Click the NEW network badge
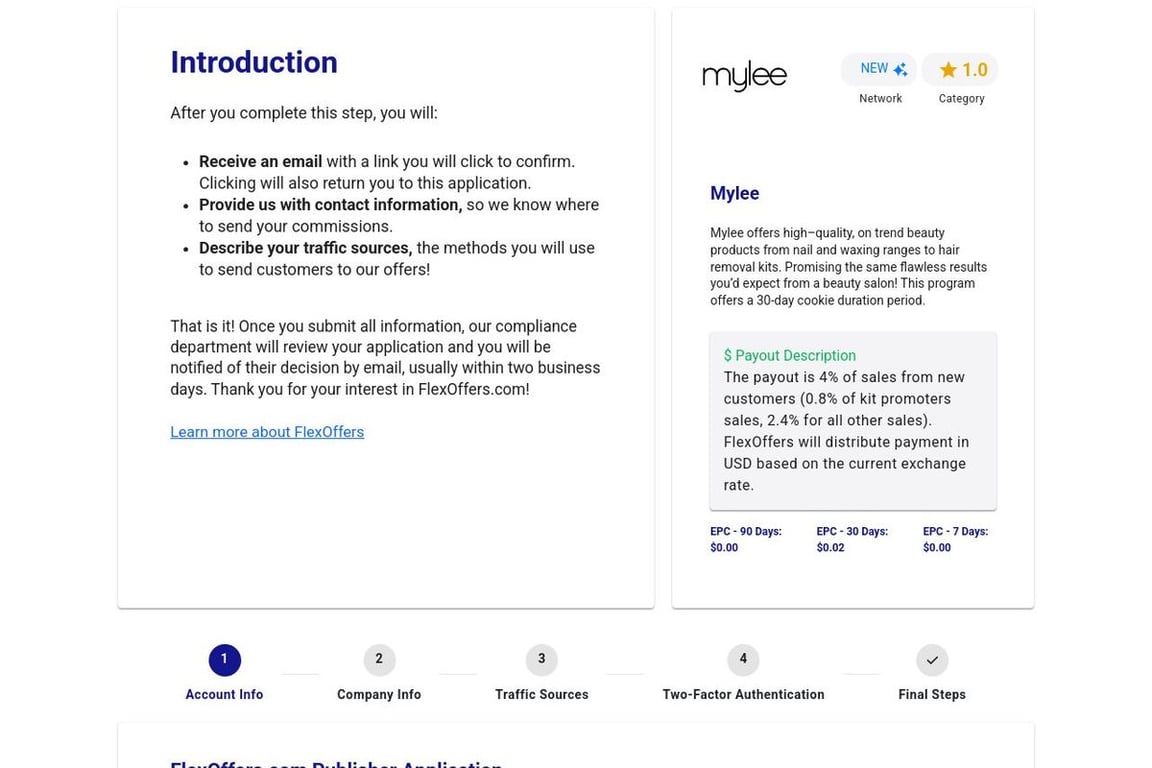This screenshot has height=768, width=1152. 879,69
